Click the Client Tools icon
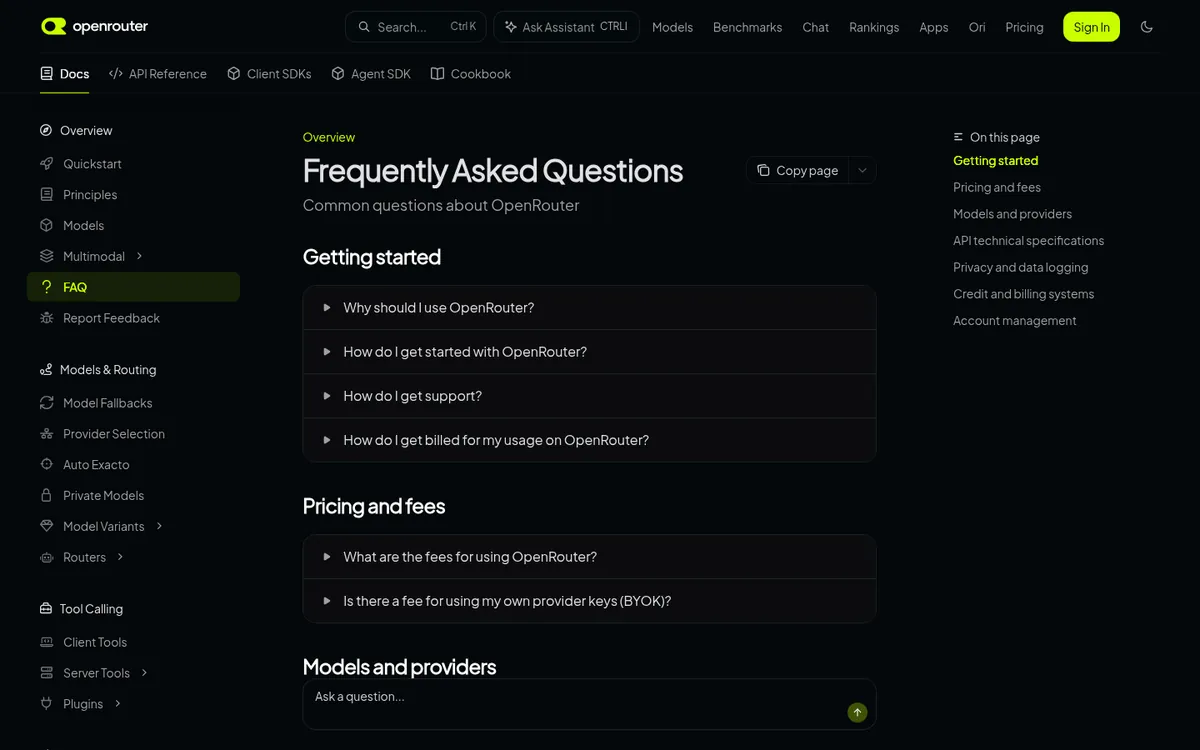 pyautogui.click(x=46, y=641)
